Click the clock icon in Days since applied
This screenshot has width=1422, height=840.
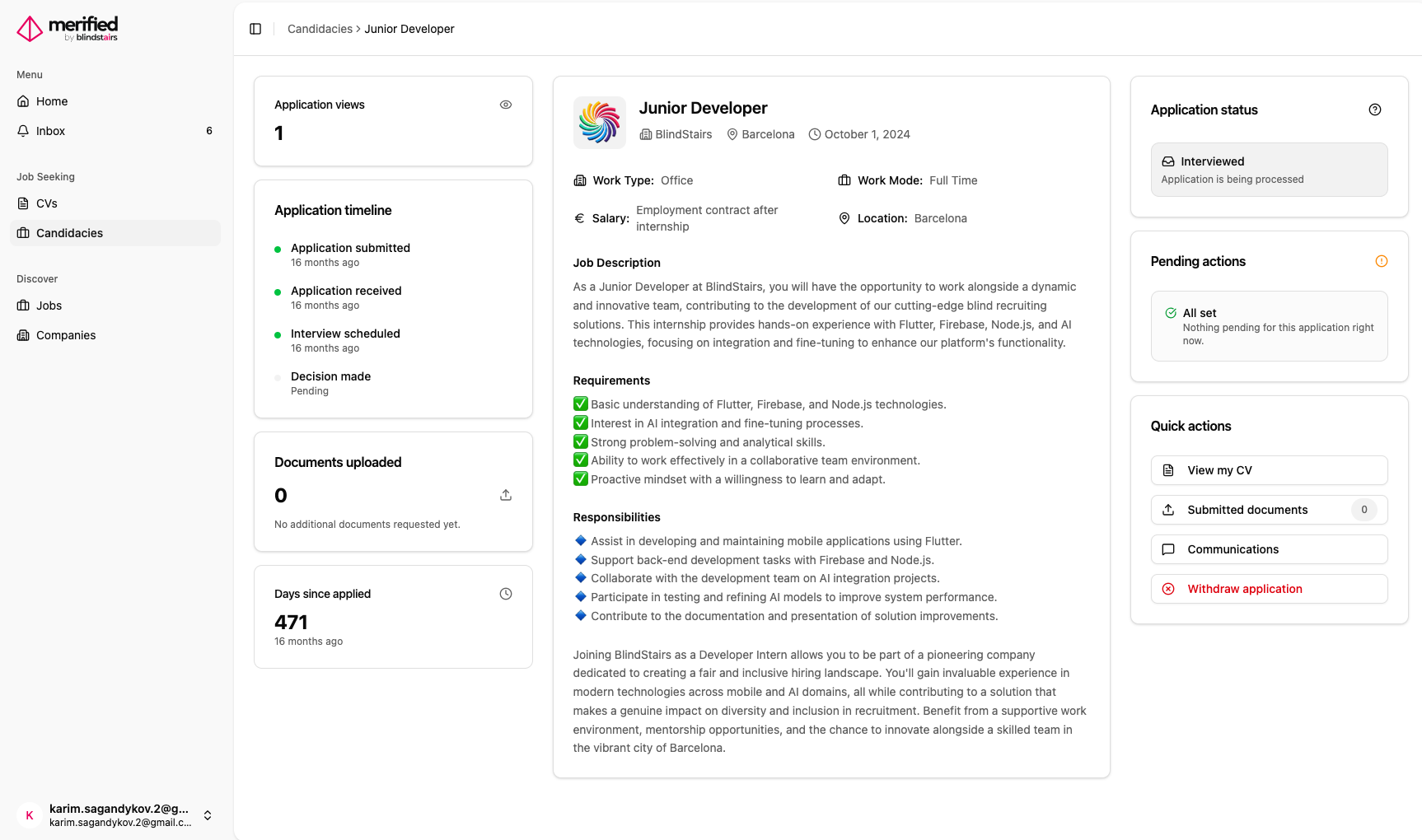[x=506, y=594]
